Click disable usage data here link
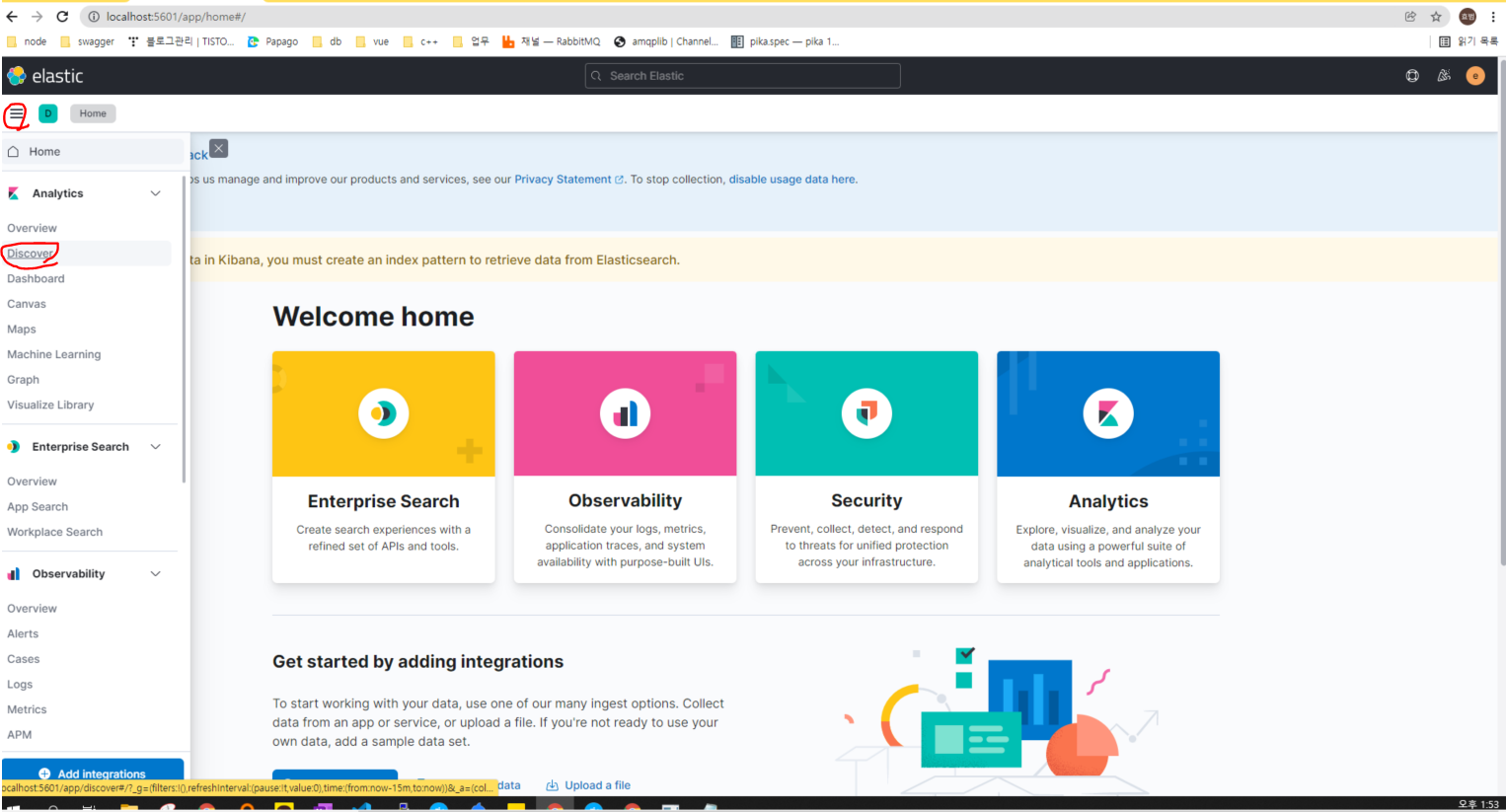This screenshot has width=1506, height=812. 792,180
